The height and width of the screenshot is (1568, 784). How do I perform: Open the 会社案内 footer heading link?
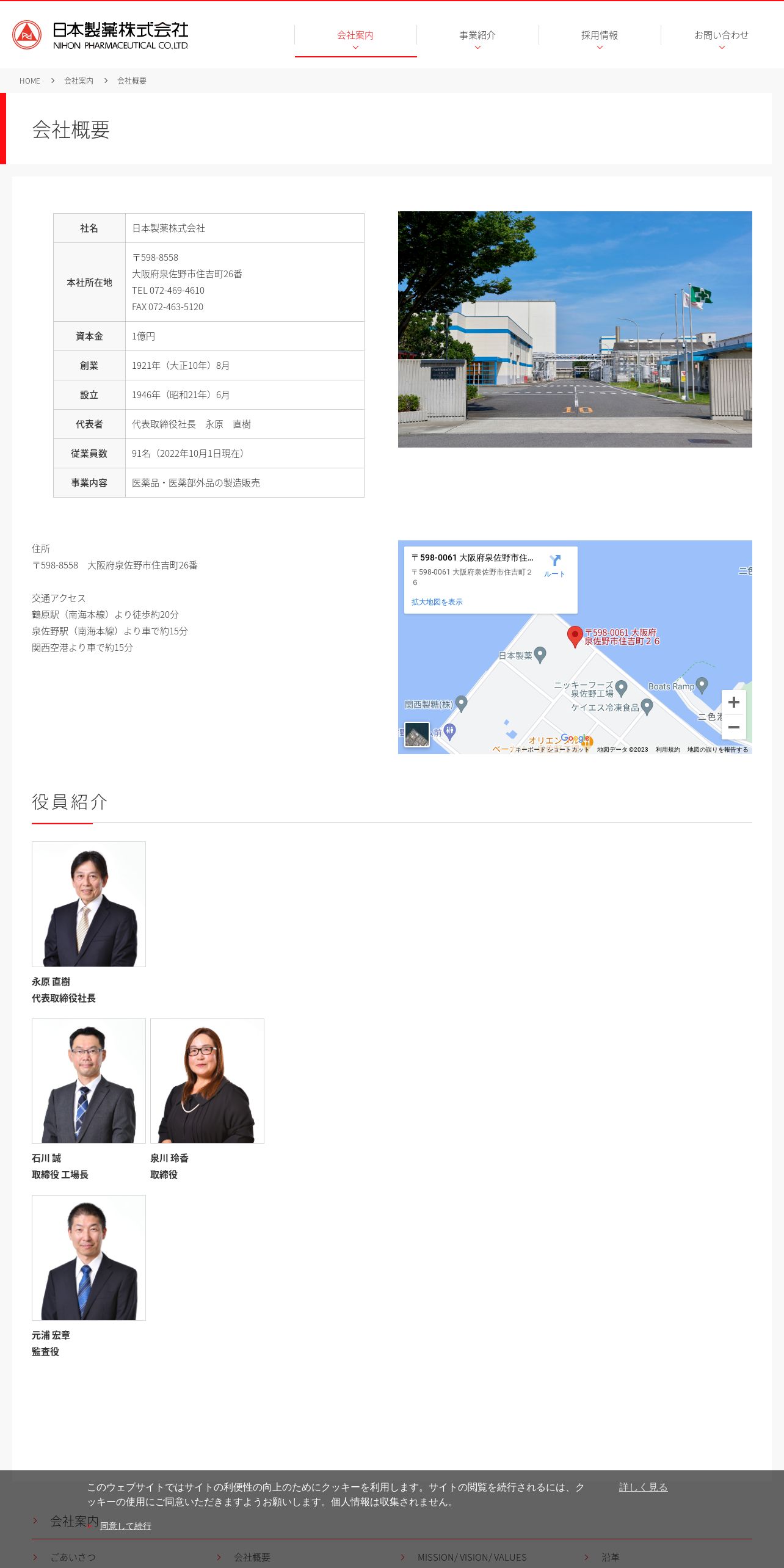[74, 1521]
